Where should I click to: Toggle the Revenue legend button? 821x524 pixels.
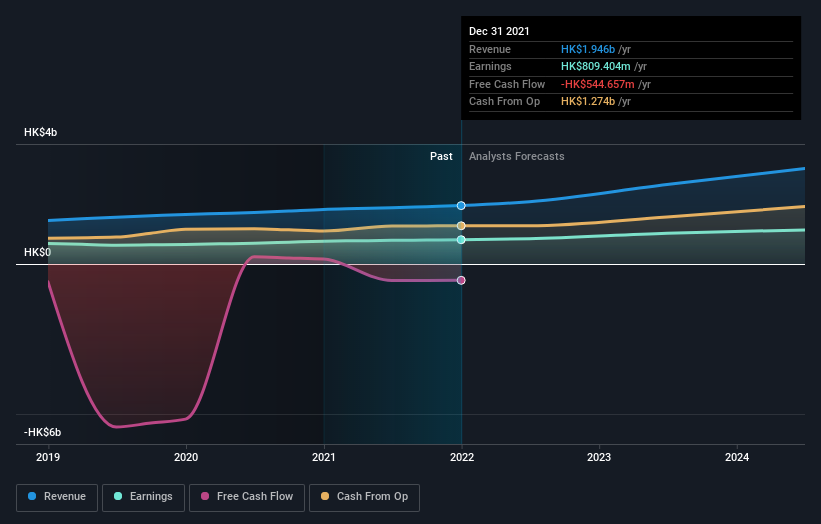[x=57, y=497]
